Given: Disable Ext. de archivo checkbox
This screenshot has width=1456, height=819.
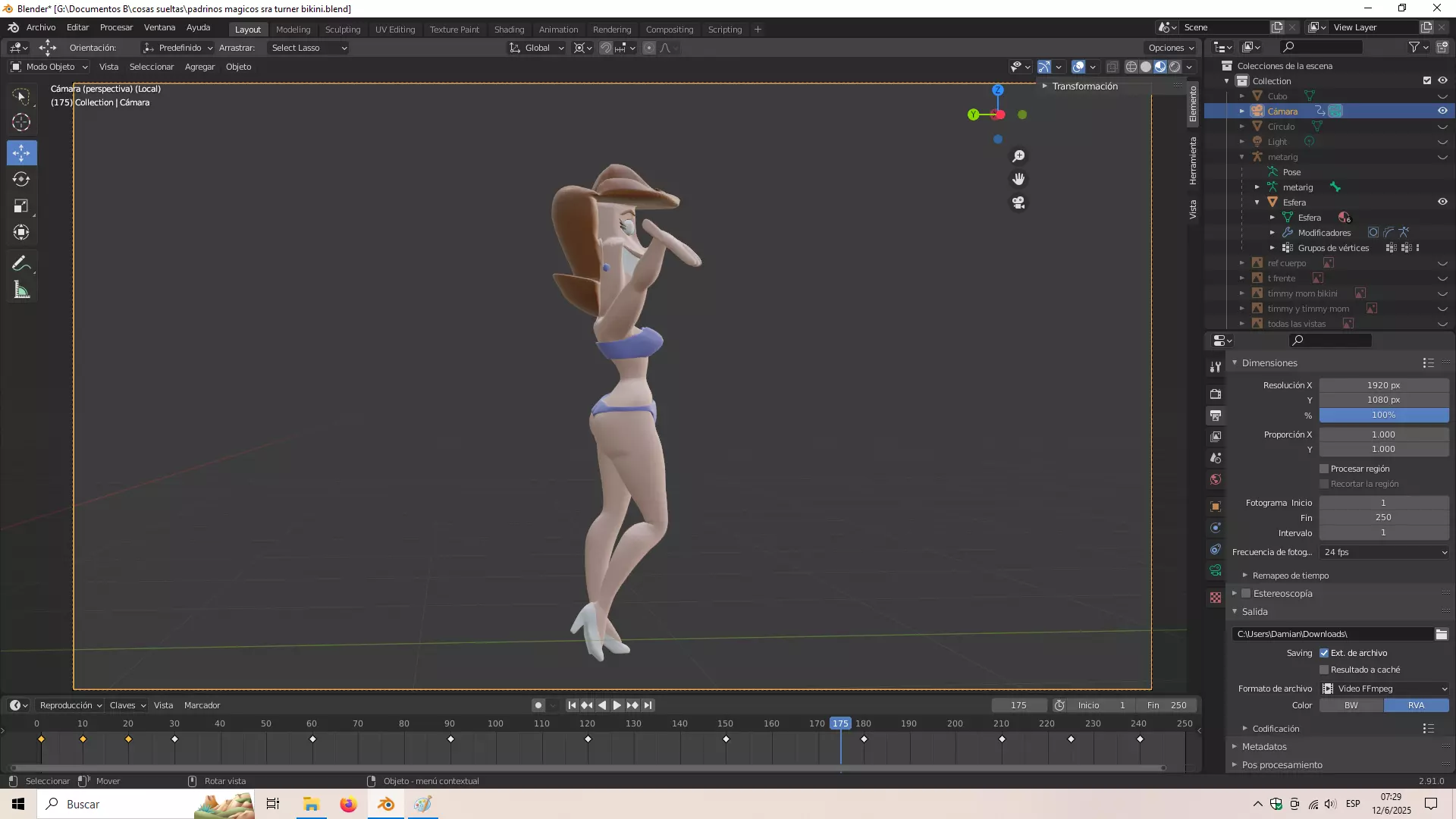Looking at the screenshot, I should [x=1324, y=653].
